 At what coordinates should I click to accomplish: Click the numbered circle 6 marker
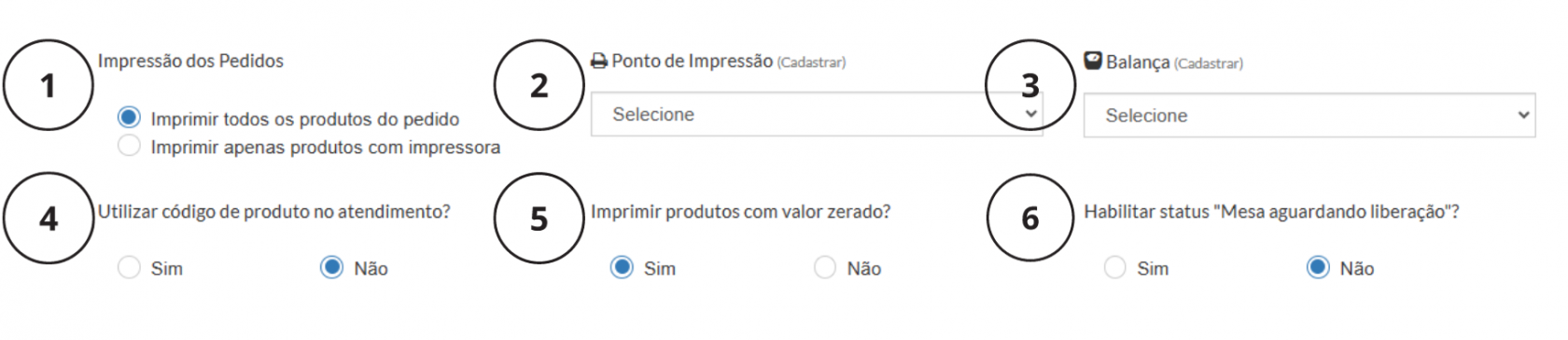pyautogui.click(x=1030, y=218)
